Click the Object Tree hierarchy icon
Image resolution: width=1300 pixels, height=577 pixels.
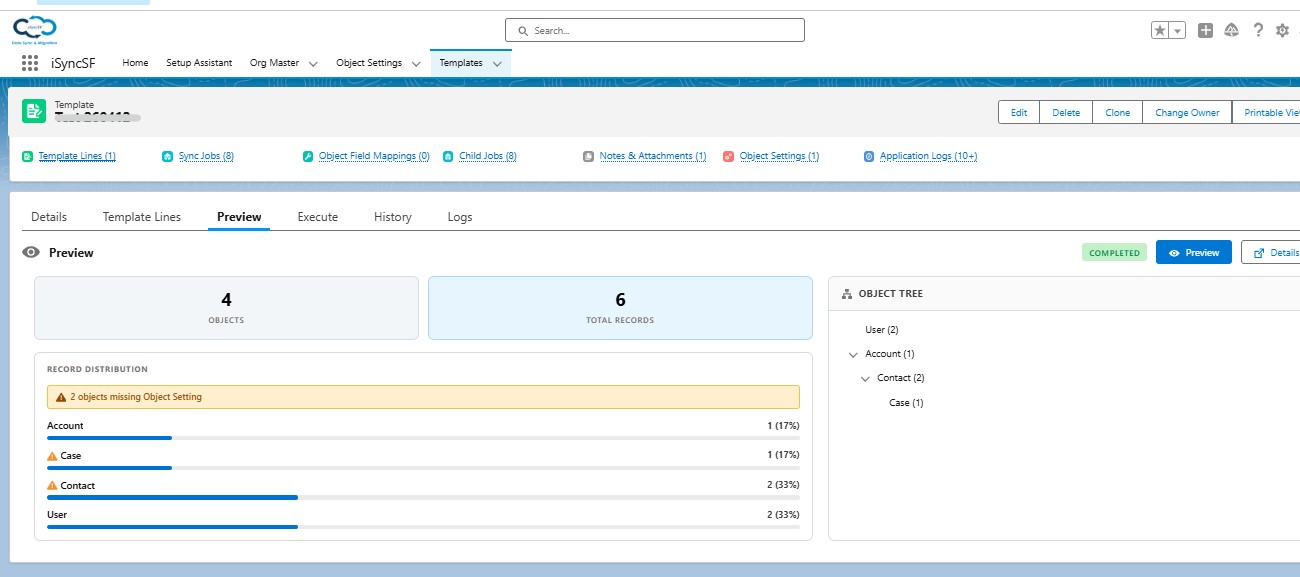pyautogui.click(x=847, y=294)
